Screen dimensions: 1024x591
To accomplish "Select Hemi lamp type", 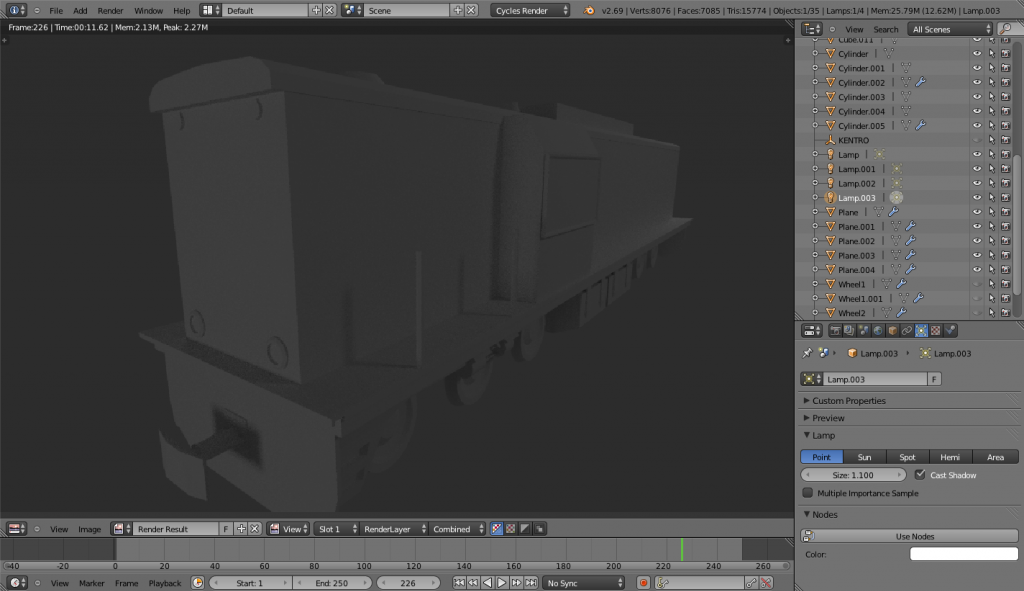I will [x=950, y=457].
